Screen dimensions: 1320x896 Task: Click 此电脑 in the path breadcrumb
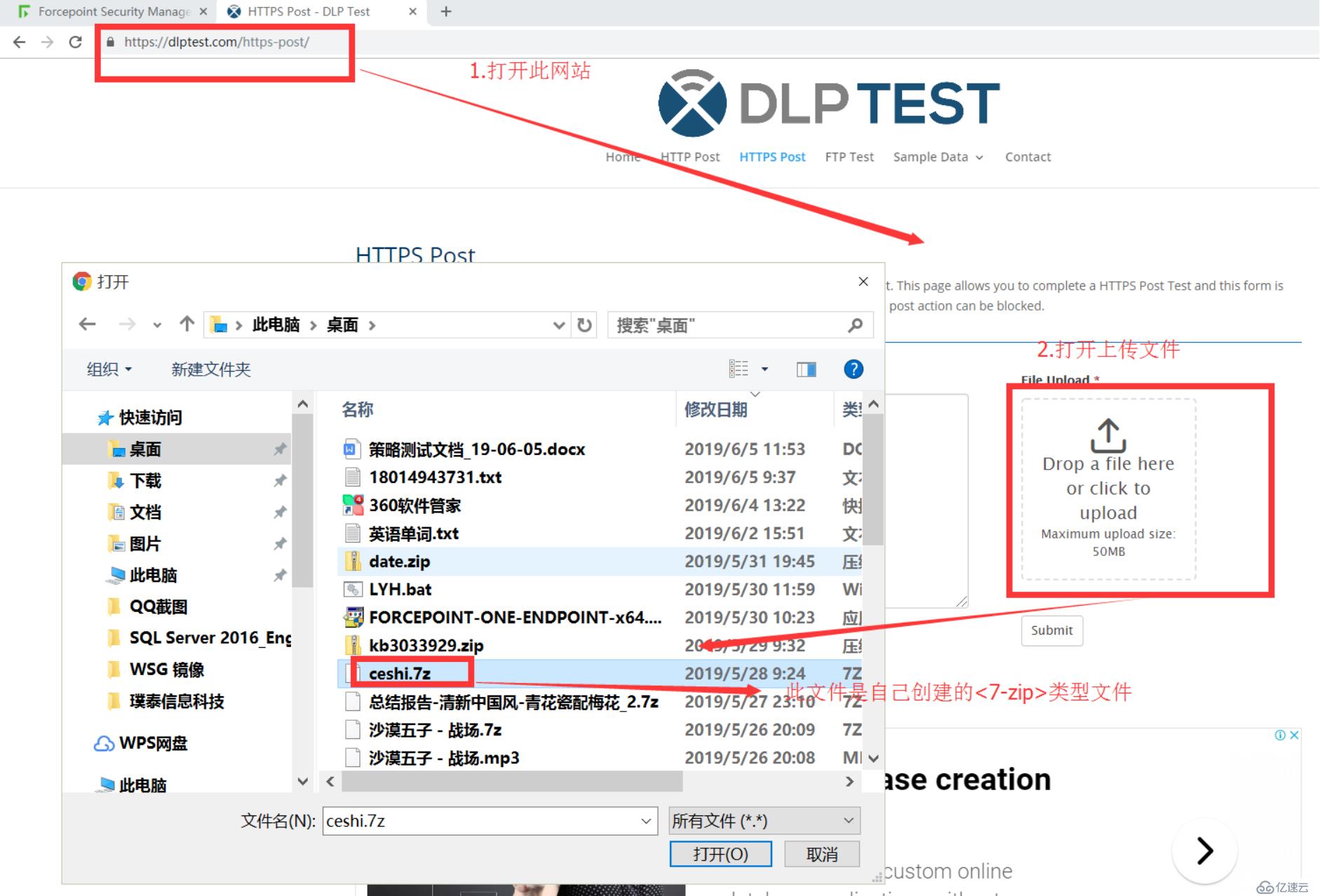point(276,325)
